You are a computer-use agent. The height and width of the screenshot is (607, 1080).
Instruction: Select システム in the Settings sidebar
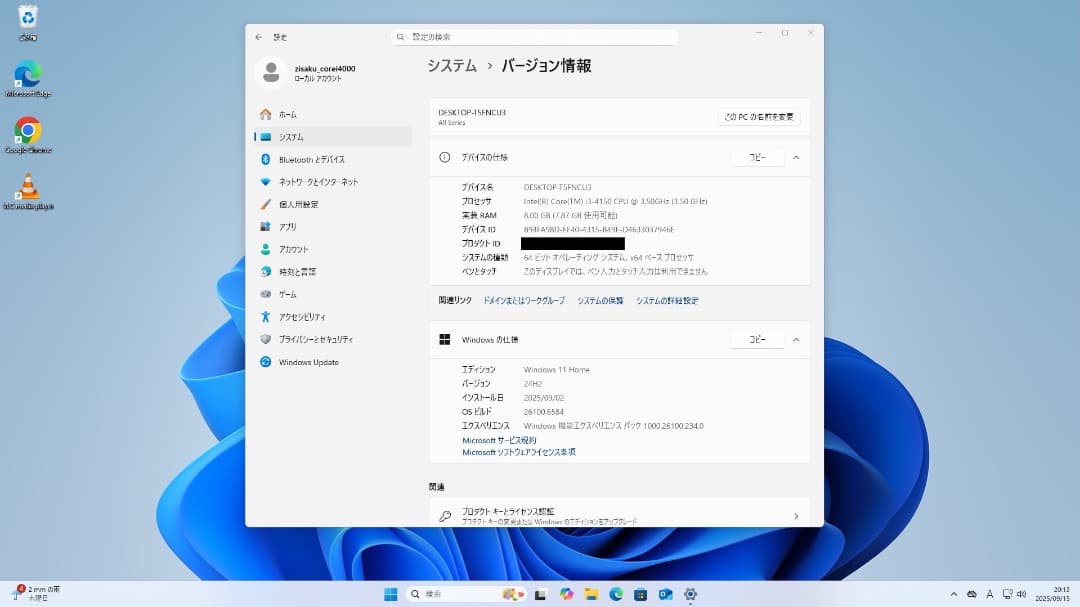coord(333,137)
